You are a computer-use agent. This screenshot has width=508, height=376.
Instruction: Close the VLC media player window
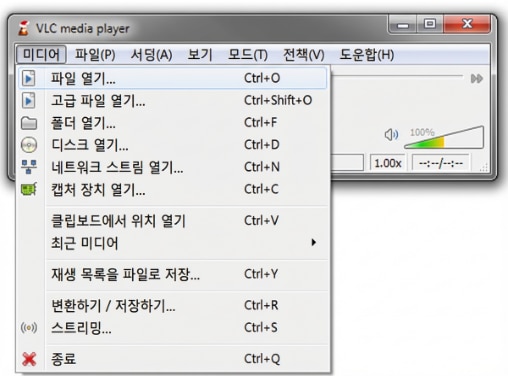click(467, 24)
